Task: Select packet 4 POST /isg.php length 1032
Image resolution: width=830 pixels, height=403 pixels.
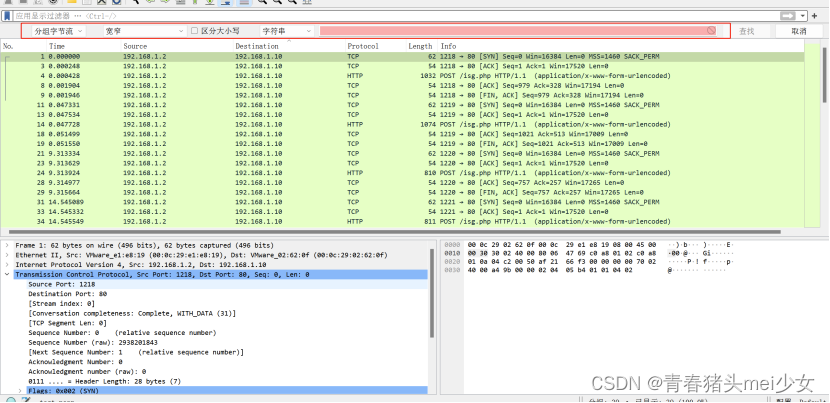Action: tap(402, 76)
